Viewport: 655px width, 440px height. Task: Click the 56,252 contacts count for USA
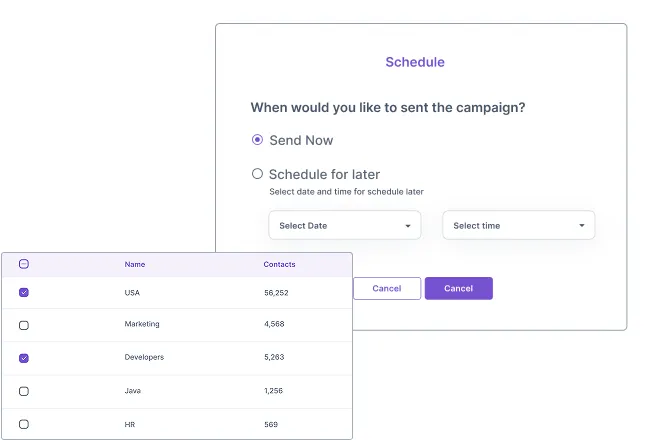click(x=276, y=292)
